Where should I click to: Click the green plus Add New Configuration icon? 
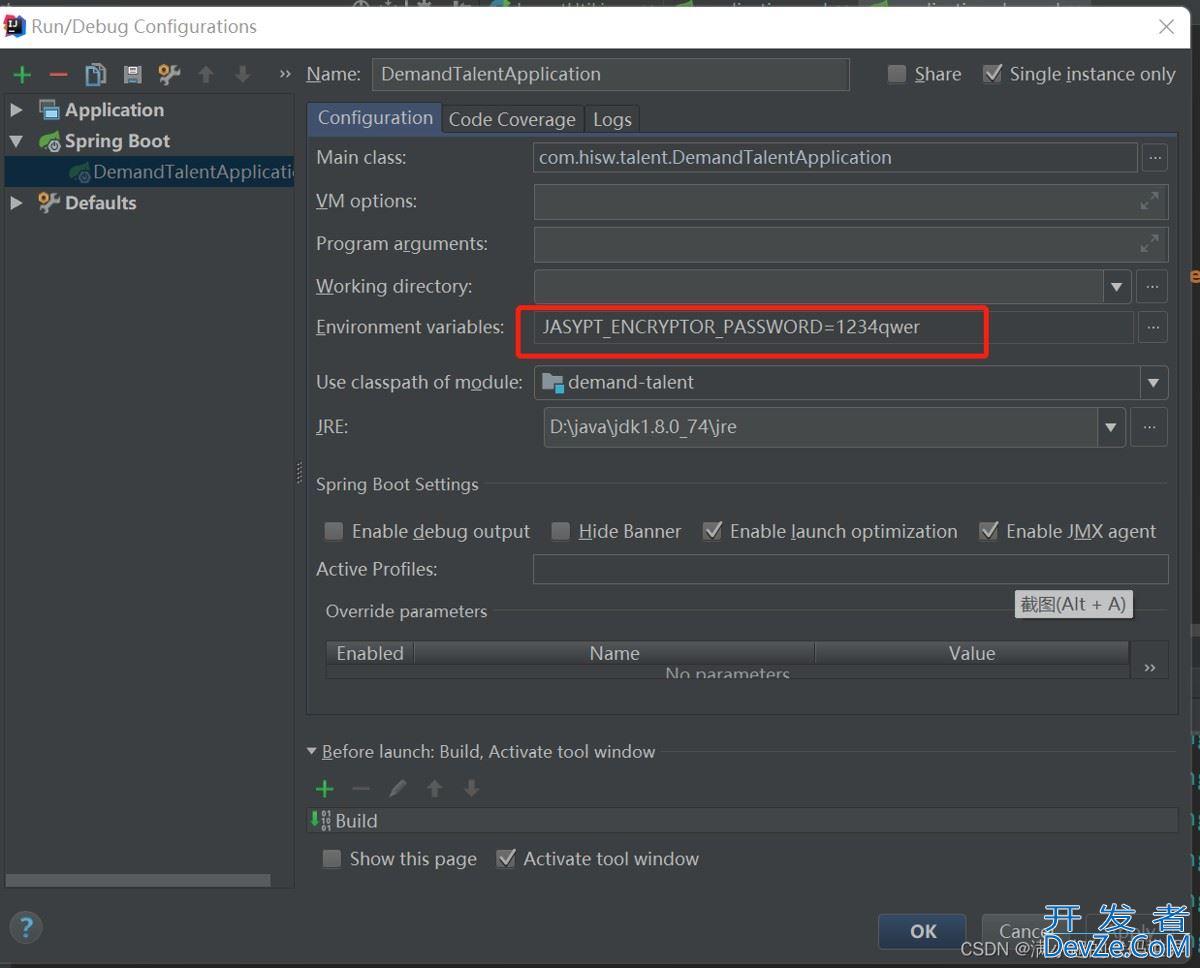point(22,75)
